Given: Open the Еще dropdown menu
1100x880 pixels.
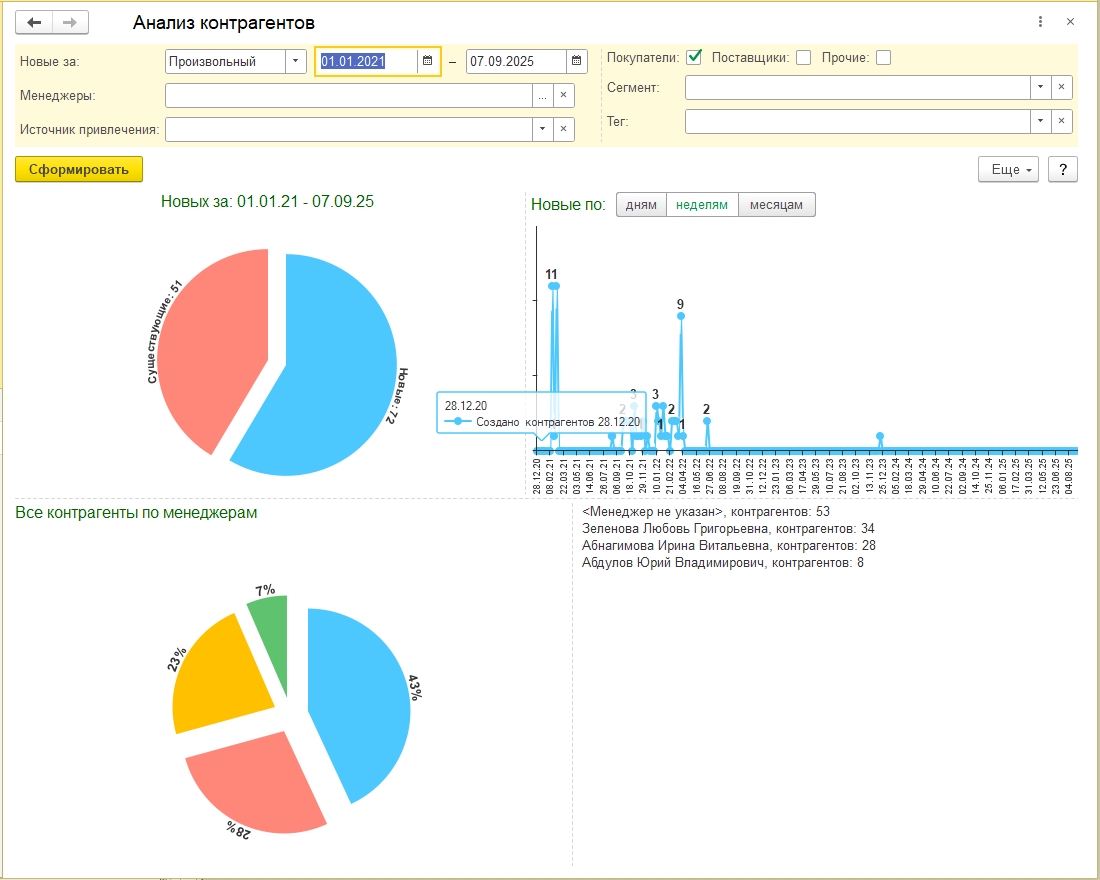Looking at the screenshot, I should 1008,169.
